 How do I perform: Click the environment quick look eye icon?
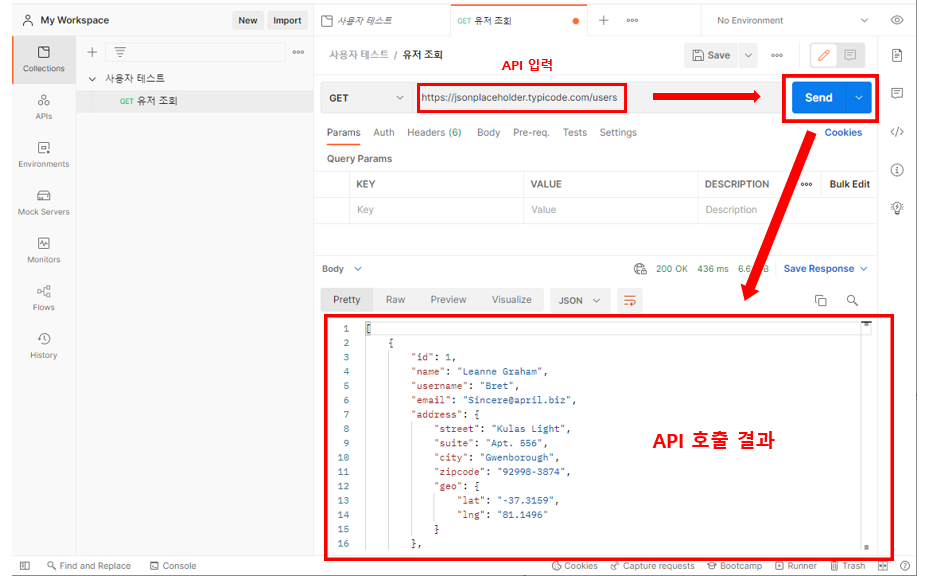click(897, 20)
